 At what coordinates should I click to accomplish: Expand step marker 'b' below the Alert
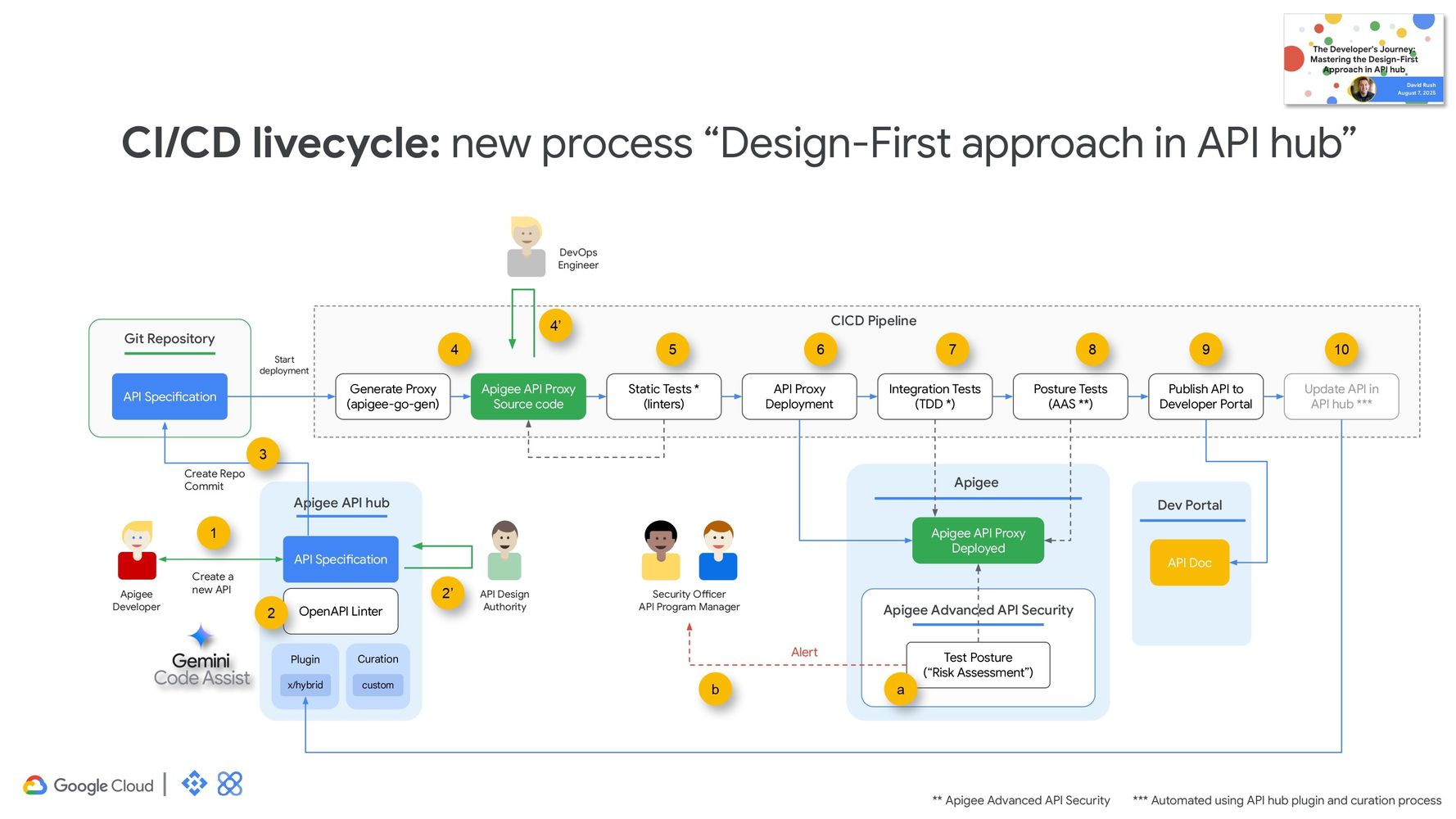pyautogui.click(x=715, y=689)
